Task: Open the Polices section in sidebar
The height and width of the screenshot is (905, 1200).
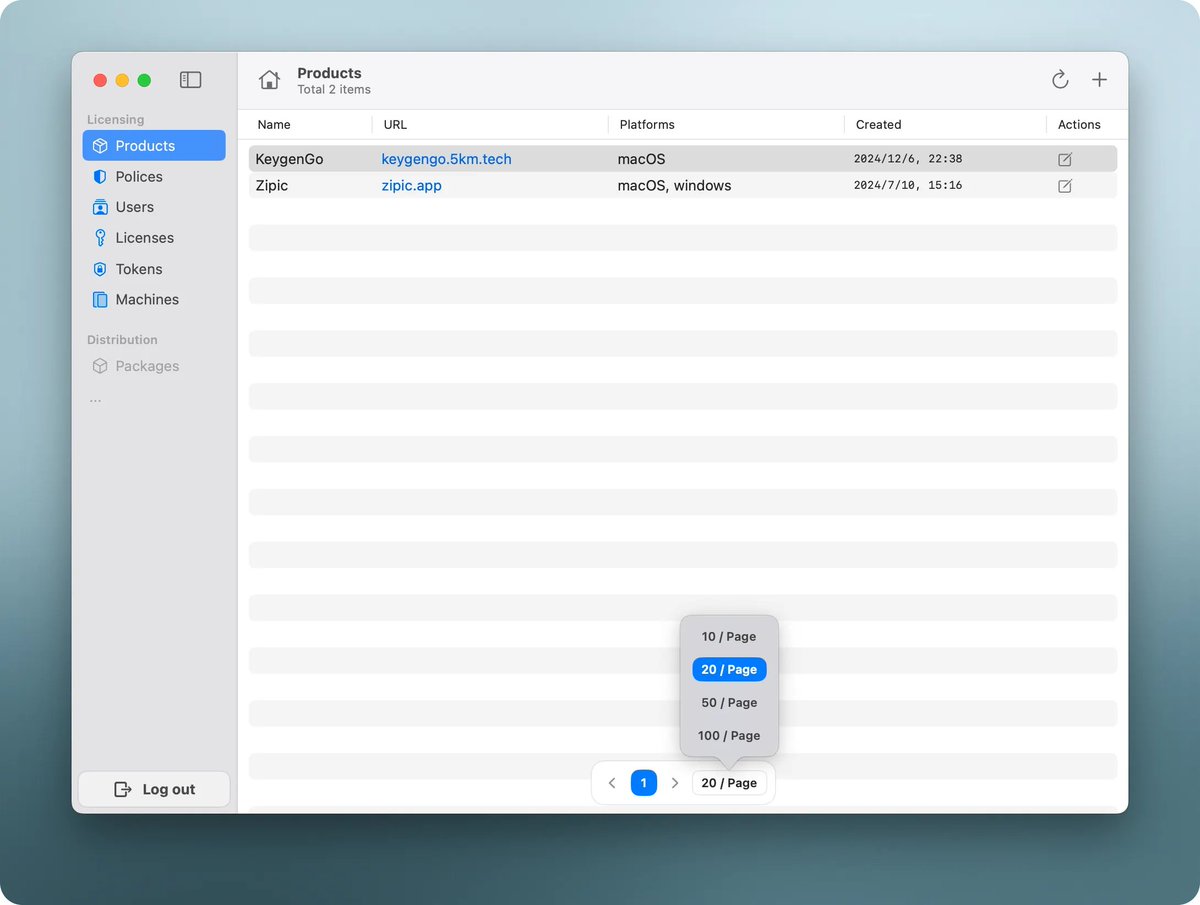Action: [138, 177]
